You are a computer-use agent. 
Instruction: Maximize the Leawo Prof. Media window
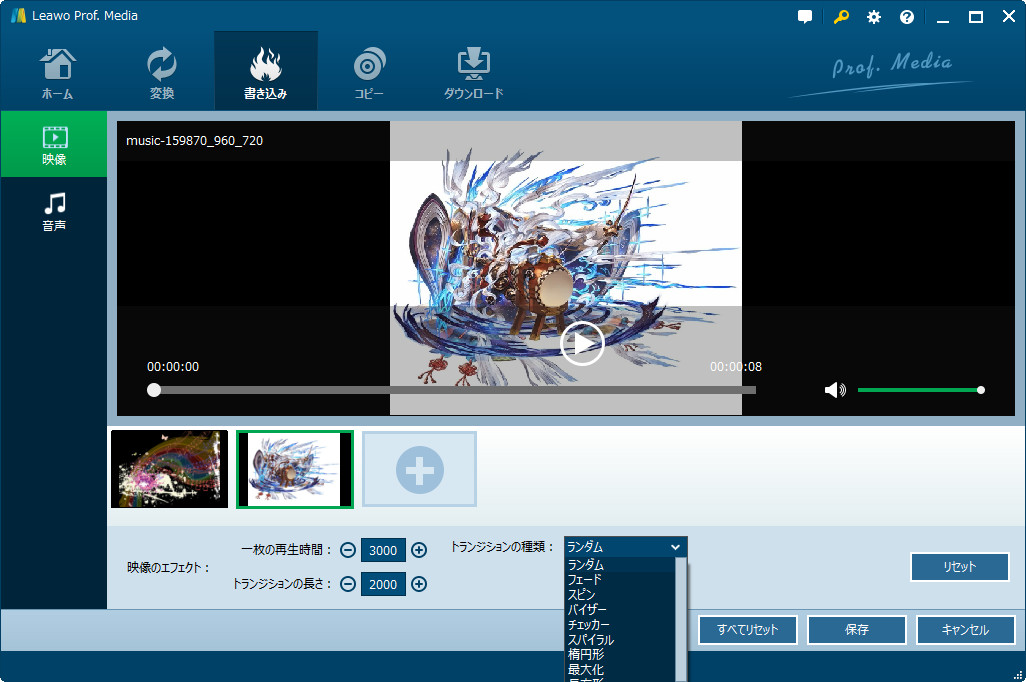pos(976,17)
